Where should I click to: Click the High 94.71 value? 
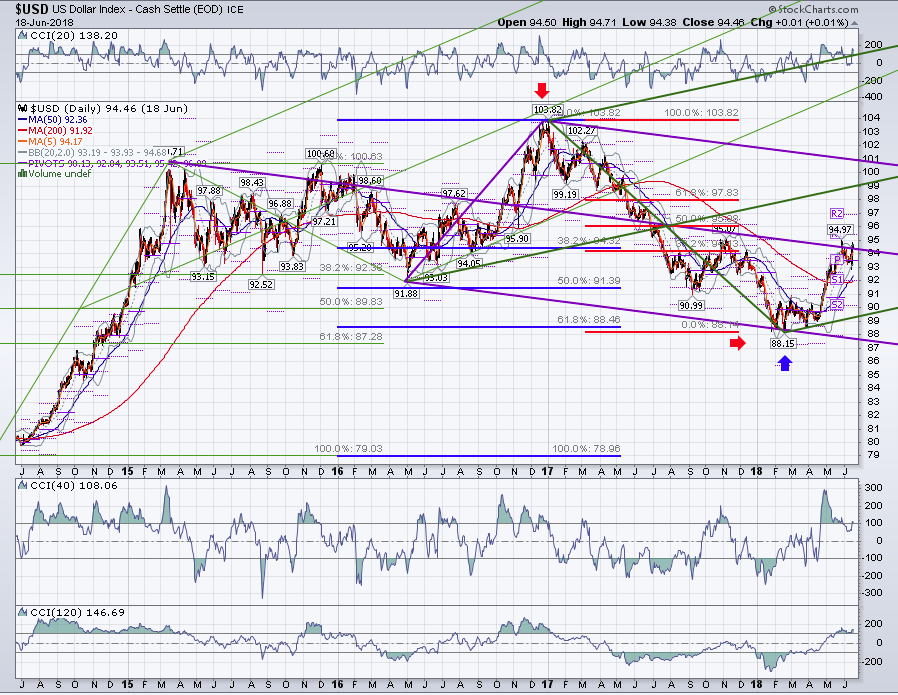coord(589,22)
